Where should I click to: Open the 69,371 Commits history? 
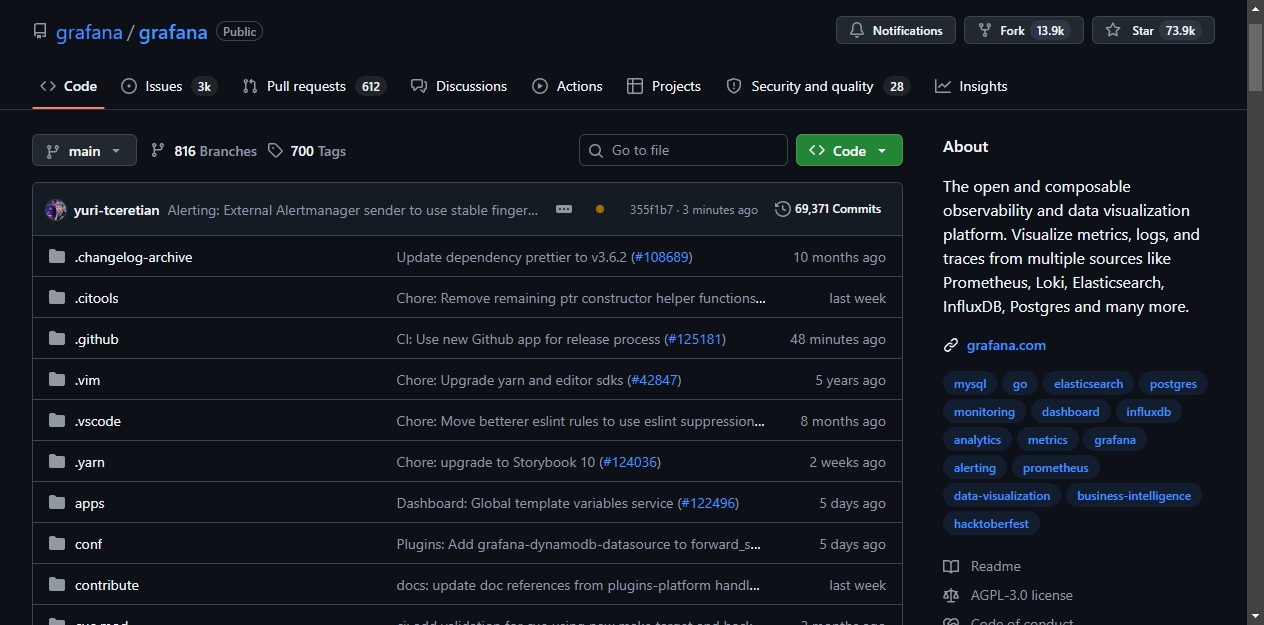[828, 209]
